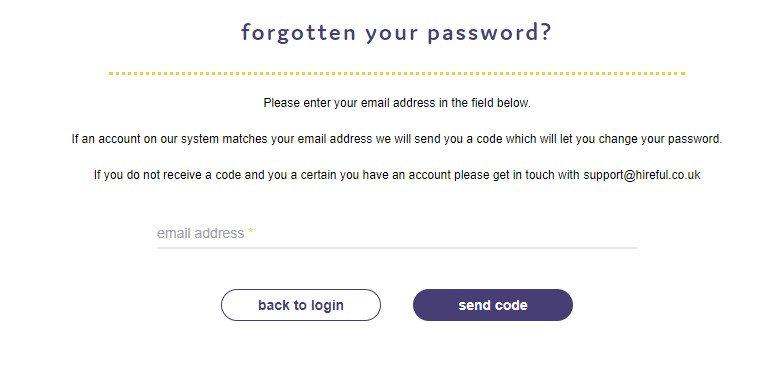This screenshot has width=775, height=372.
Task: Click the word 'password?' in the heading
Action: [489, 34]
